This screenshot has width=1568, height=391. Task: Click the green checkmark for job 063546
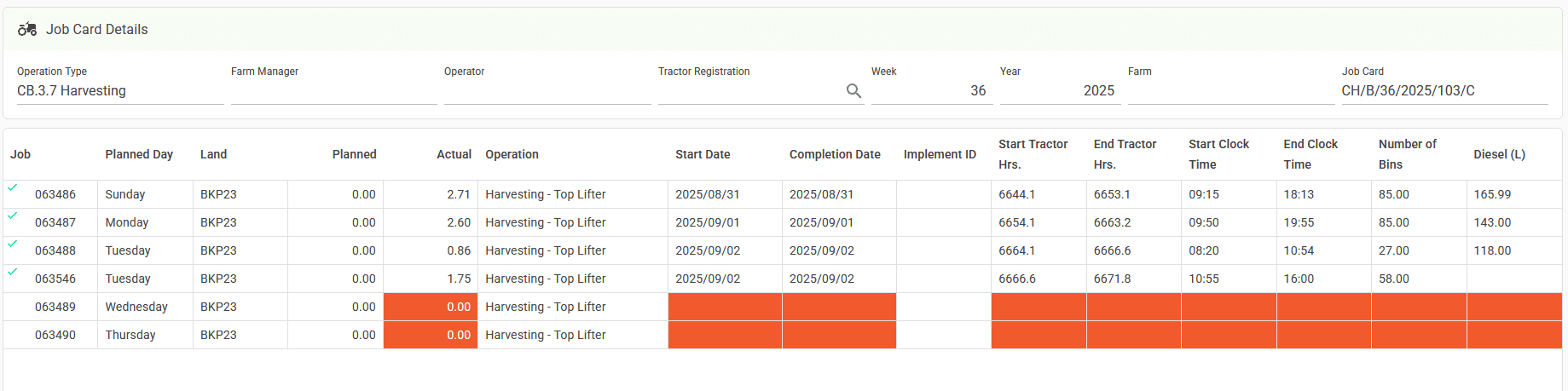click(x=13, y=272)
